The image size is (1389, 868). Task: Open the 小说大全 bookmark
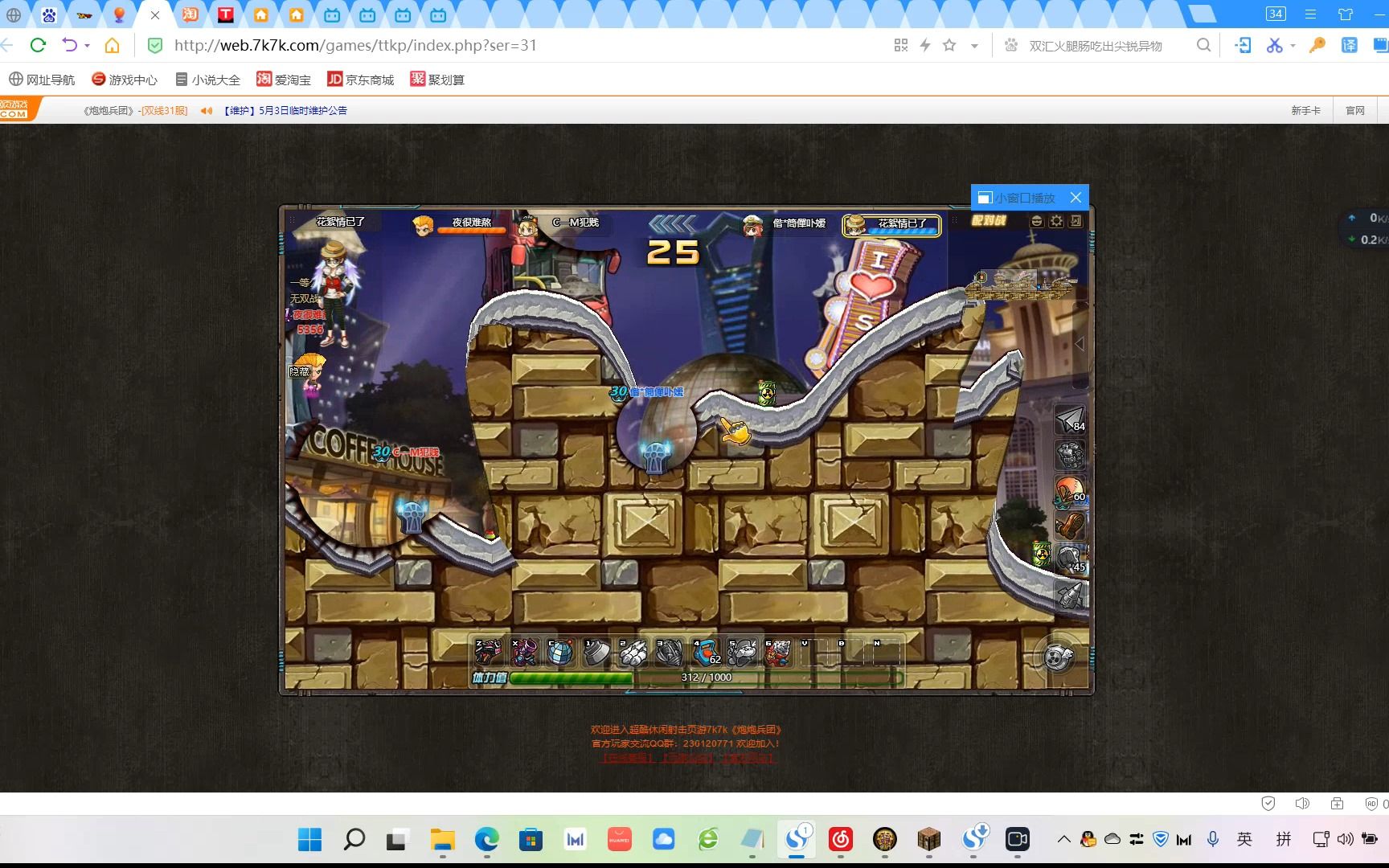pos(208,80)
